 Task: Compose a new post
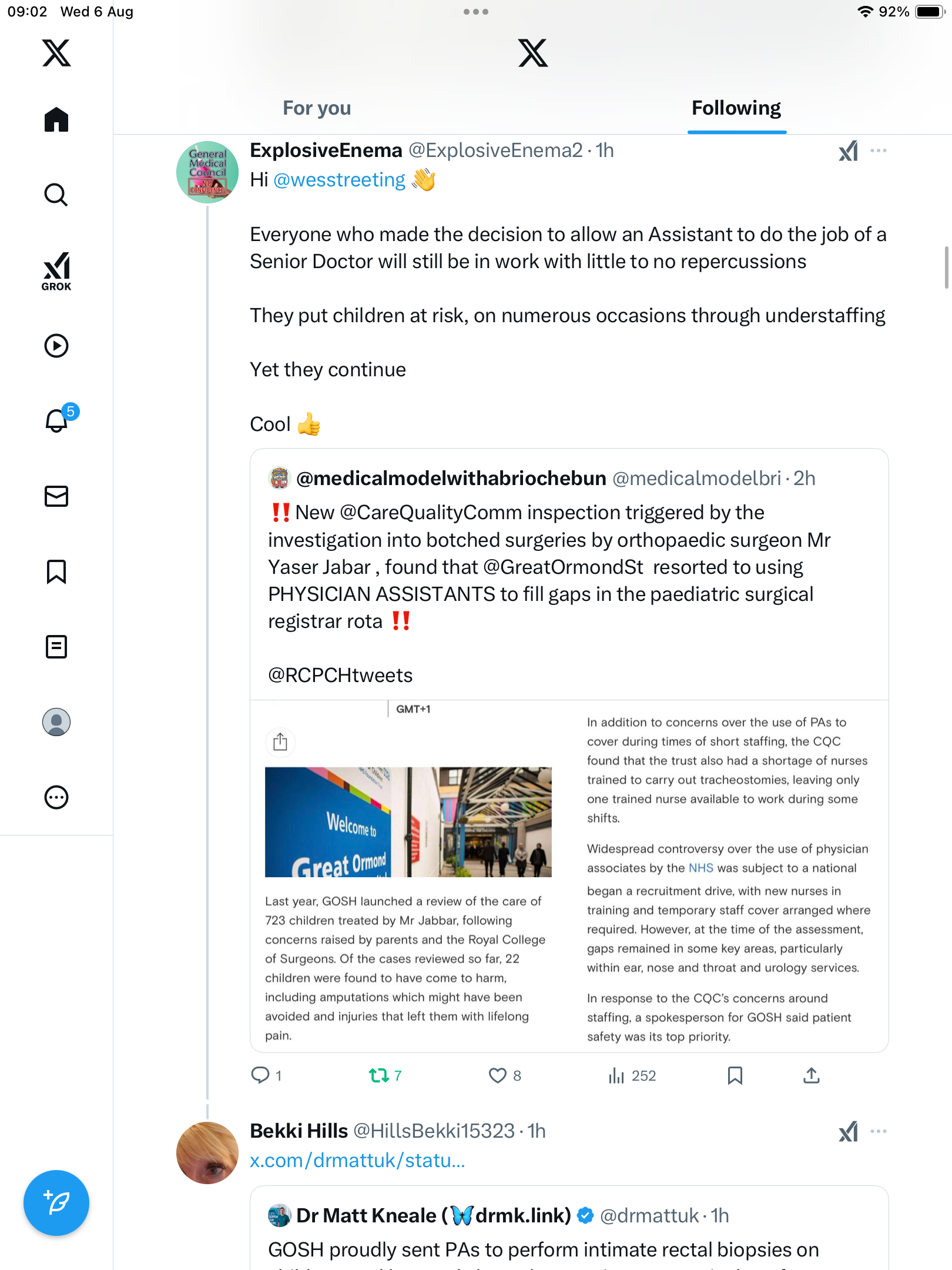click(x=56, y=1203)
